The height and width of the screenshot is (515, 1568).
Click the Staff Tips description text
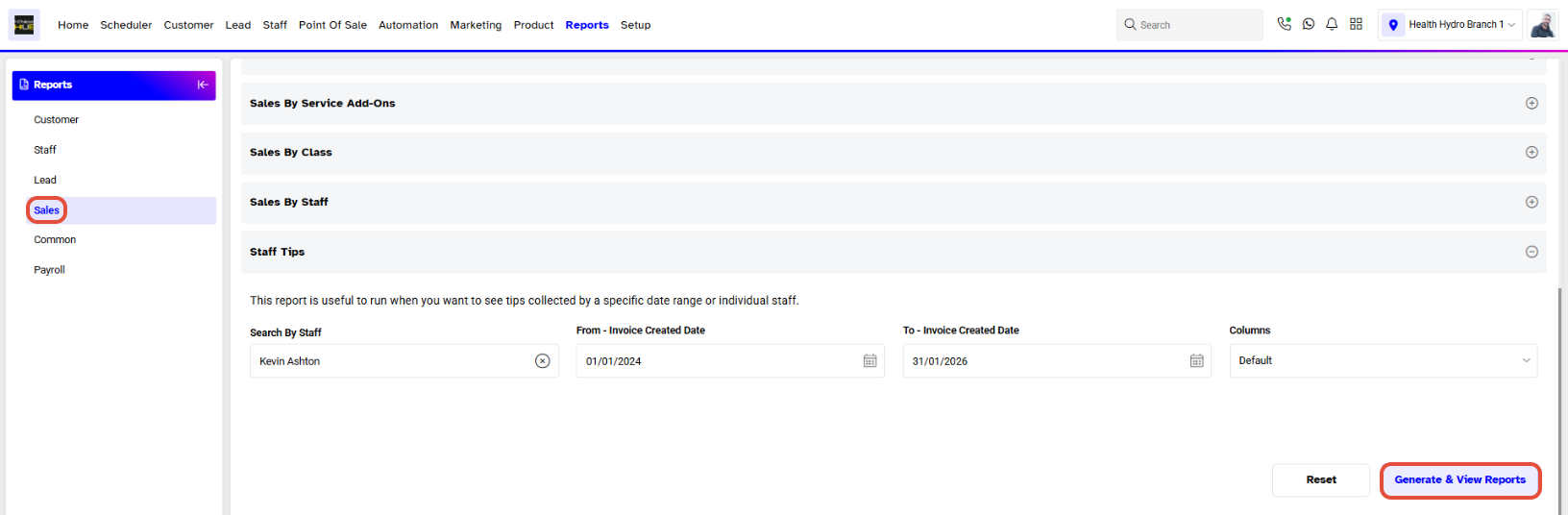coord(525,301)
